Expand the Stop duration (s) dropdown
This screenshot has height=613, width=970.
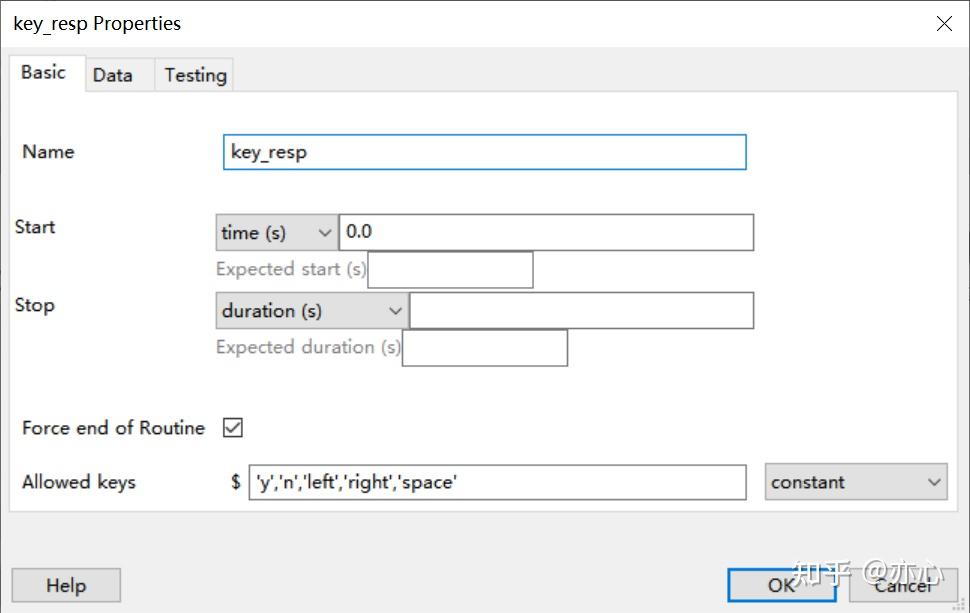tap(311, 311)
